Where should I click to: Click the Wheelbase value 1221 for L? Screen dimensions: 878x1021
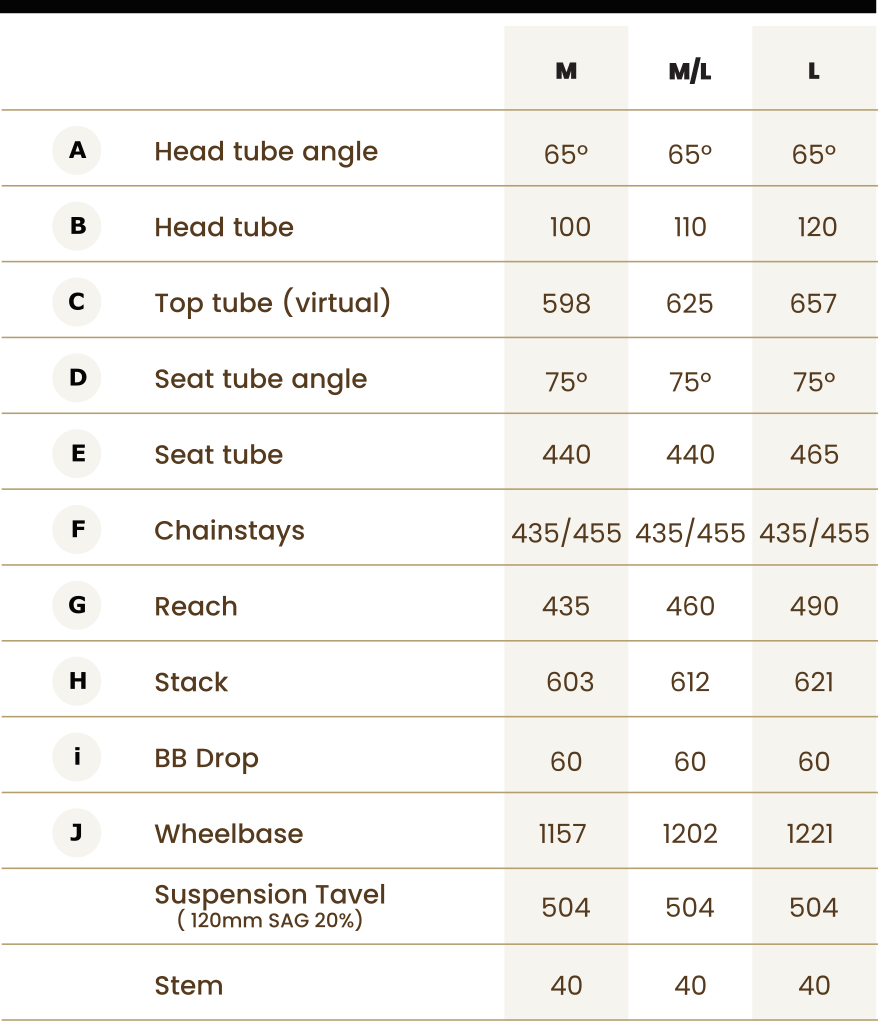[810, 834]
